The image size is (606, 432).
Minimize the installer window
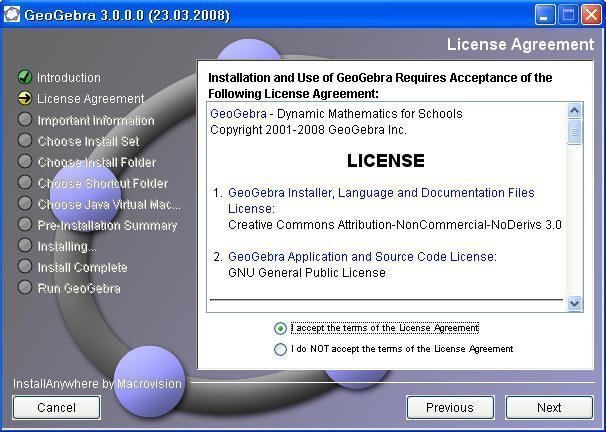545,15
